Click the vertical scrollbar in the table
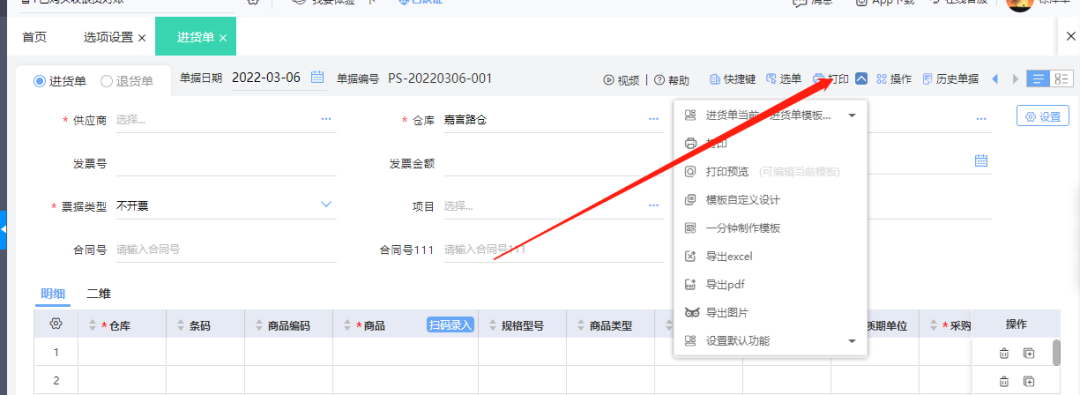The height and width of the screenshot is (395, 1080). [x=1057, y=352]
